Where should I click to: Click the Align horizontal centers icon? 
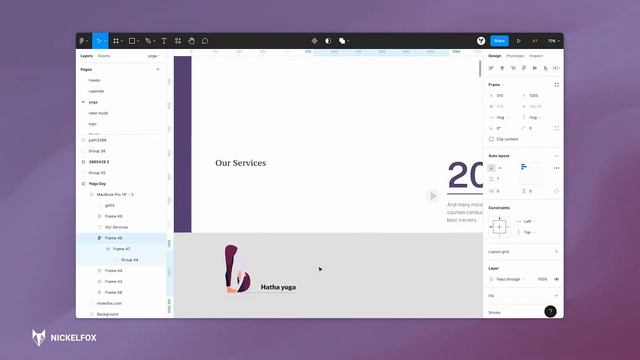click(x=502, y=68)
